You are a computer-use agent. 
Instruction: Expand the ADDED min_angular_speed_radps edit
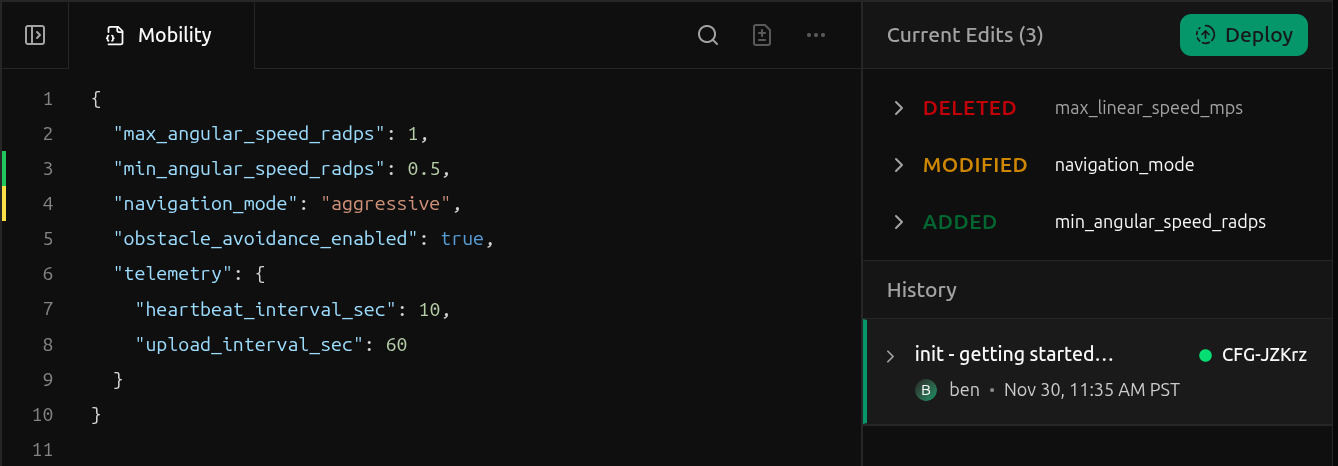point(898,222)
